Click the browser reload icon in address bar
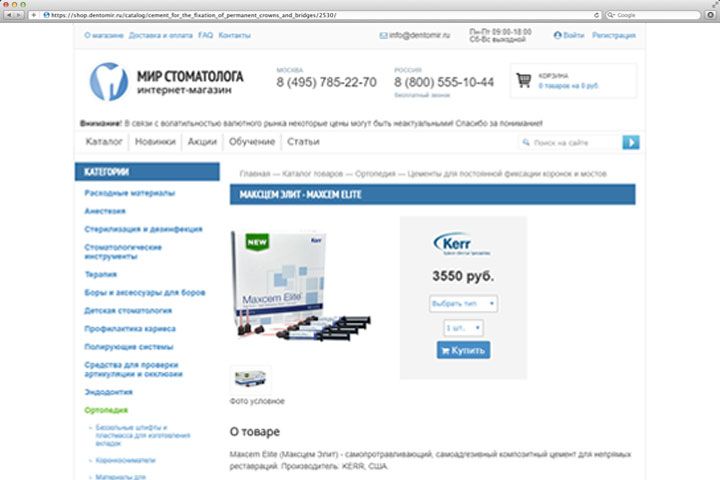This screenshot has height=480, width=720. pyautogui.click(x=596, y=15)
